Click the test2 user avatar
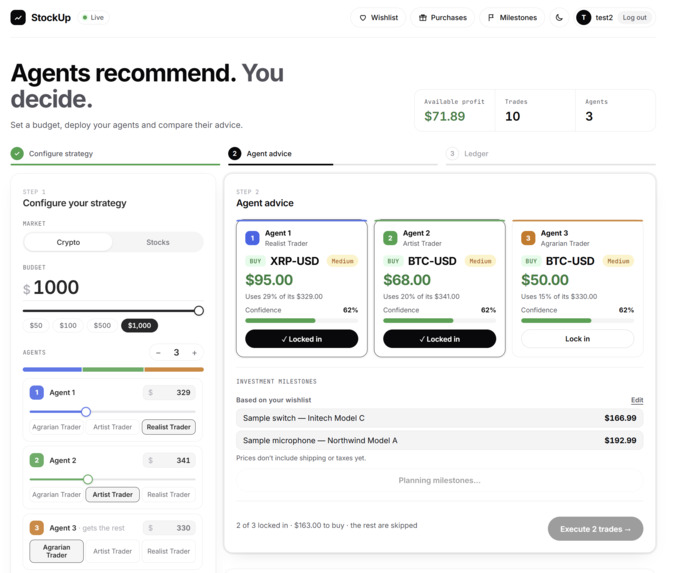The height and width of the screenshot is (573, 675). [x=583, y=18]
